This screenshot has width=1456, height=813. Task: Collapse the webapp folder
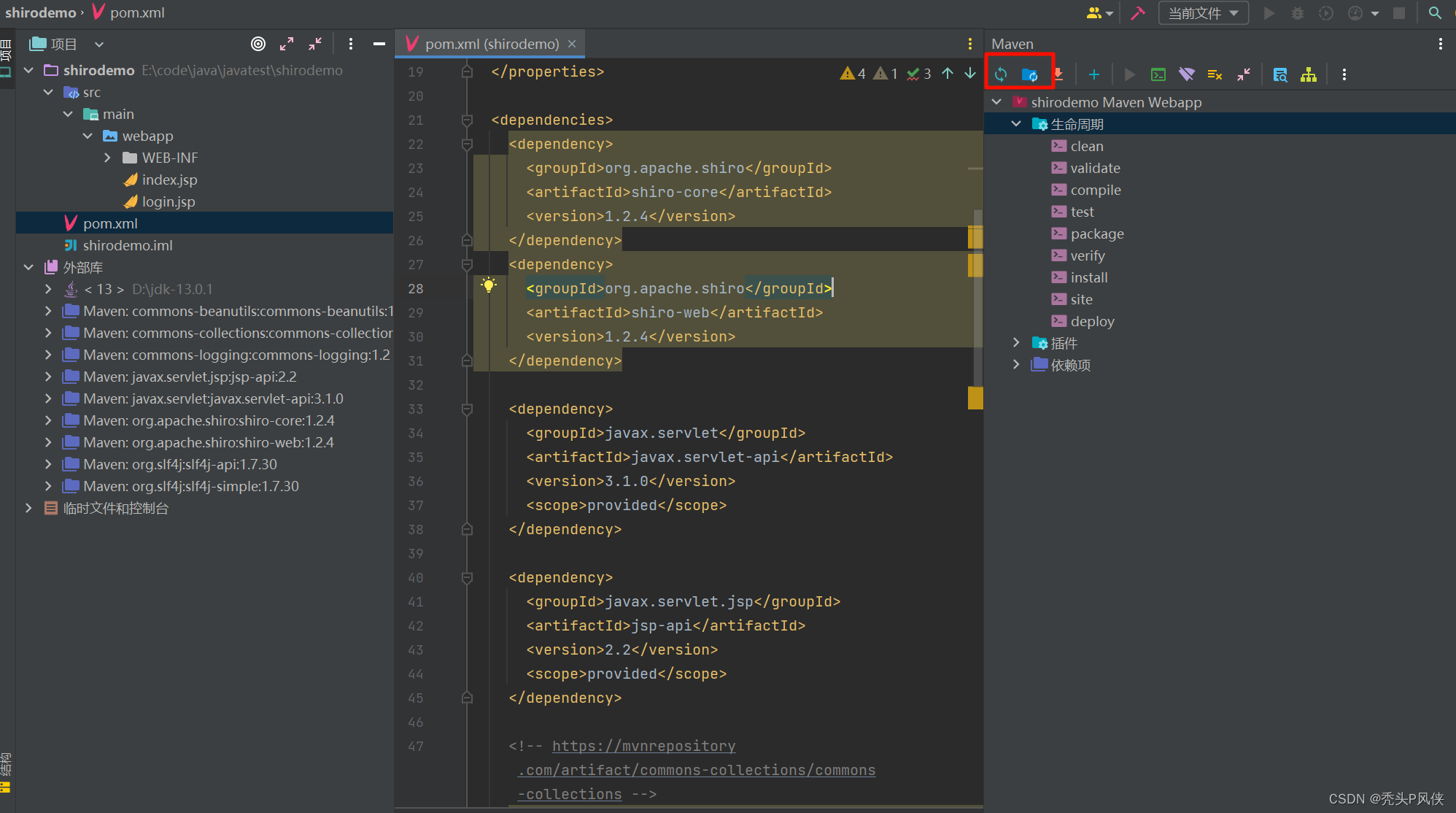(88, 136)
